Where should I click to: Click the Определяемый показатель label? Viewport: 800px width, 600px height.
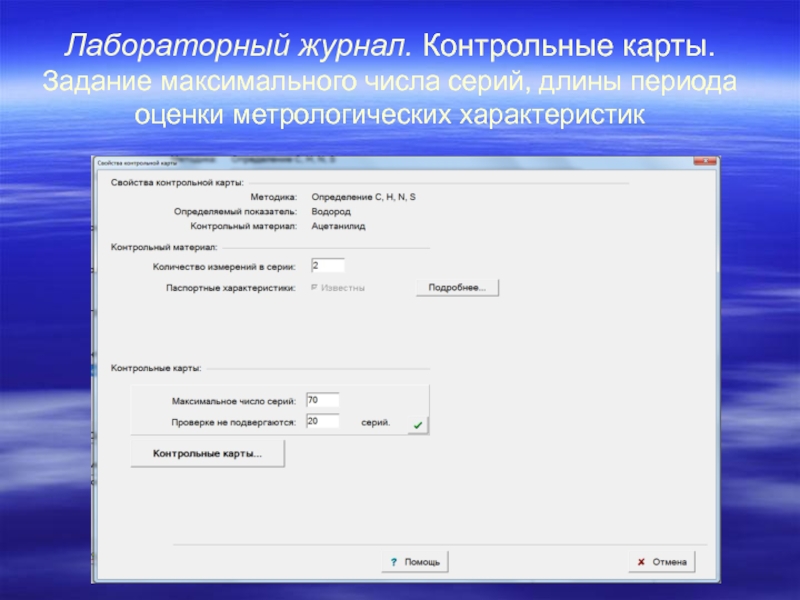click(x=235, y=212)
